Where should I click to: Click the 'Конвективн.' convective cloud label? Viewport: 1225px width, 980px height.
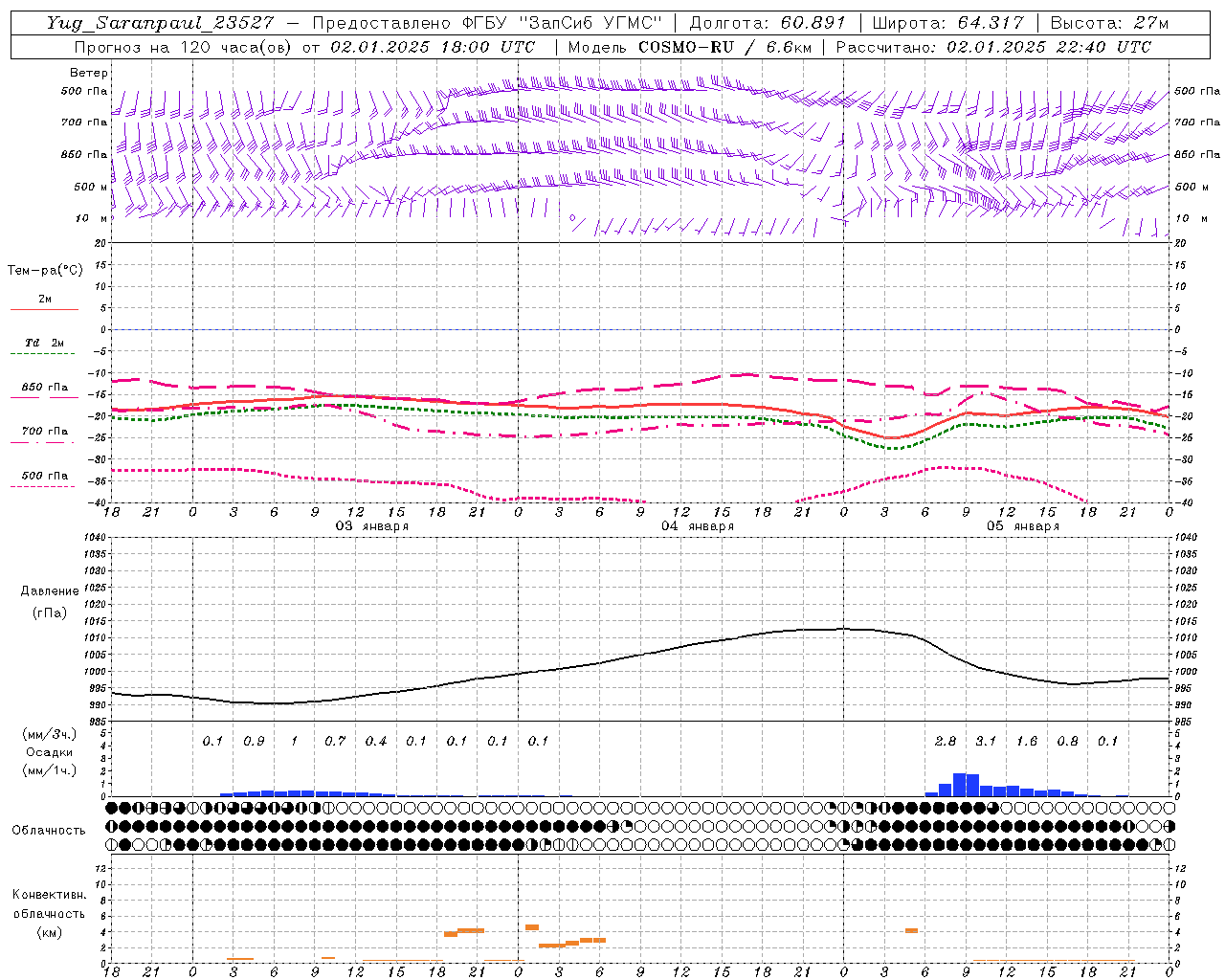click(50, 895)
